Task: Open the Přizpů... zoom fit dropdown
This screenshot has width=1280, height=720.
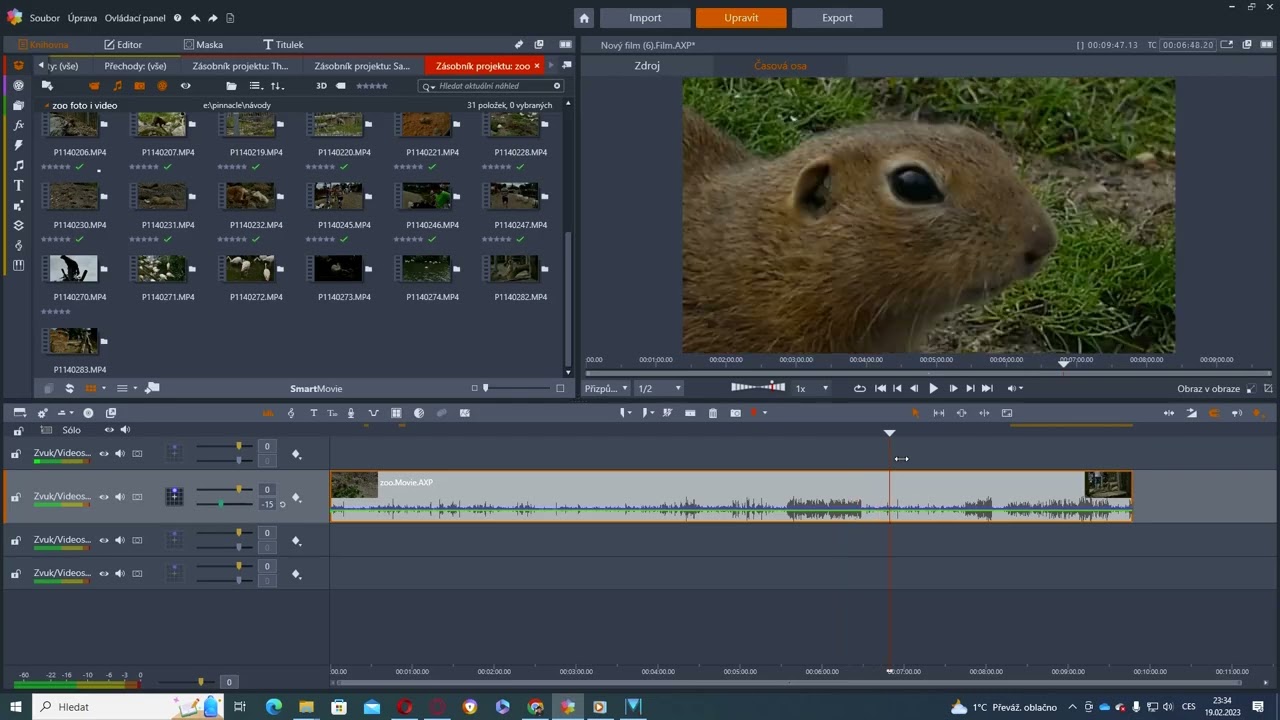Action: pos(606,388)
